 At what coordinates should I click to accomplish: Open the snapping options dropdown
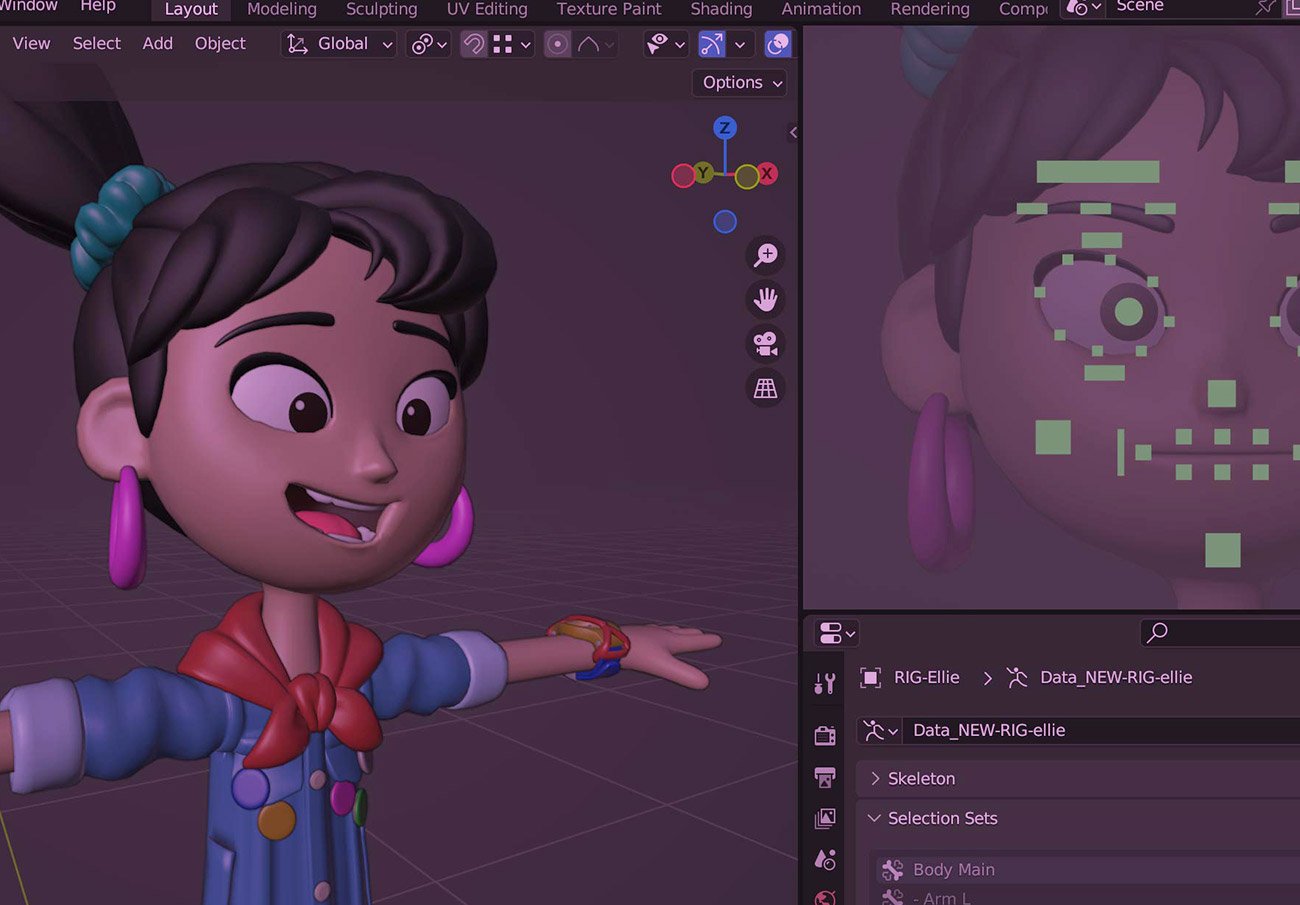(x=511, y=44)
